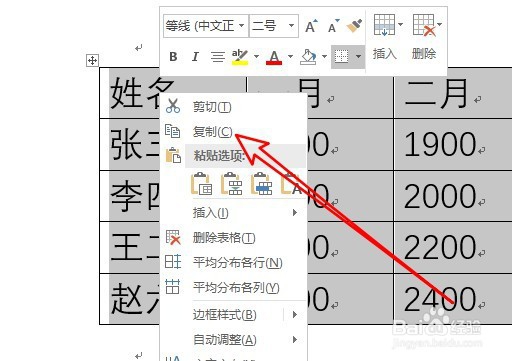Viewport: 512px width, 361px height.
Task: Click the Shrink Font icon
Action: (333, 26)
